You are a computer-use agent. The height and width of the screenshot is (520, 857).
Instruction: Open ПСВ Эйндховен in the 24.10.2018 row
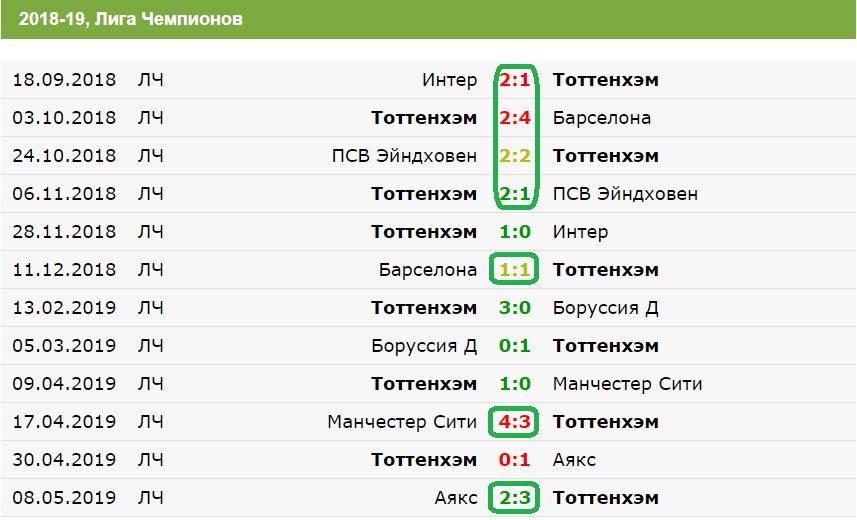(x=404, y=156)
